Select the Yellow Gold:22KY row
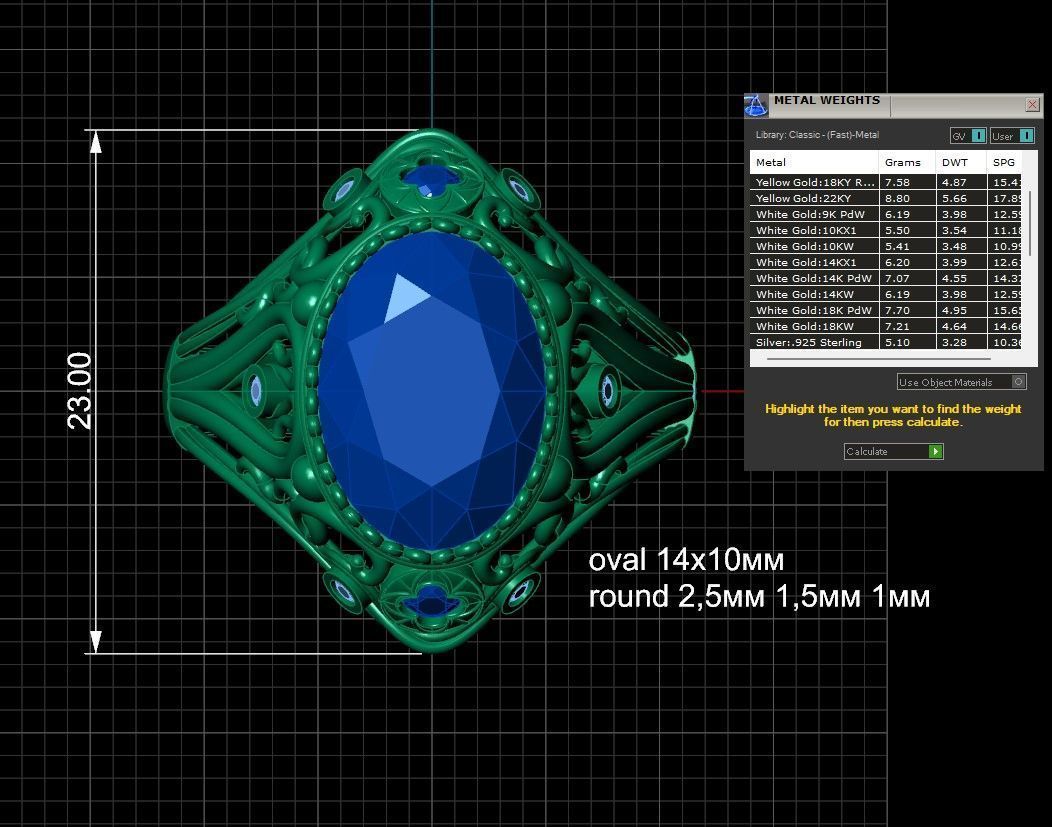This screenshot has height=827, width=1052. (886, 198)
